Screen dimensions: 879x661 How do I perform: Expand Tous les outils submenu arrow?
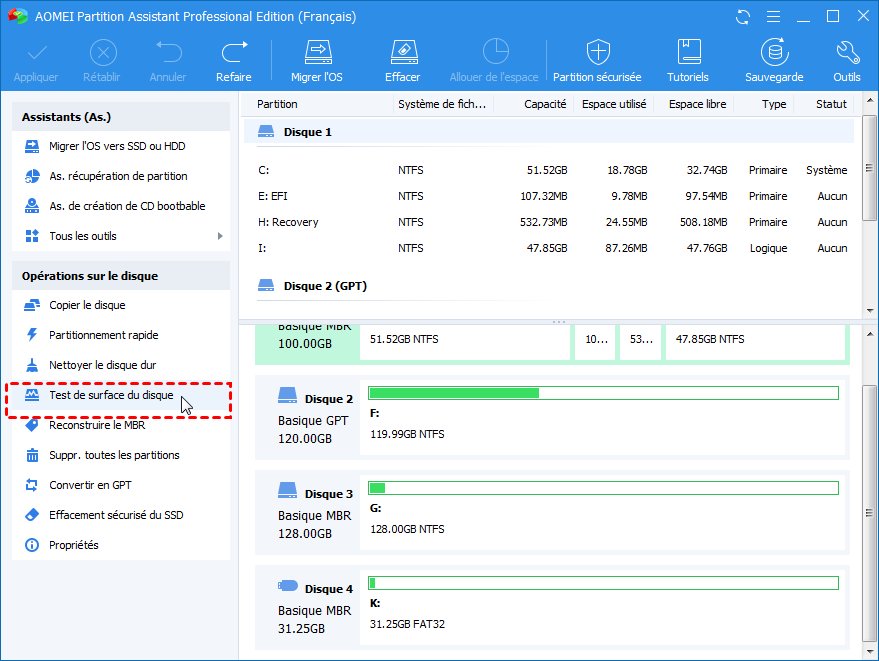point(220,236)
